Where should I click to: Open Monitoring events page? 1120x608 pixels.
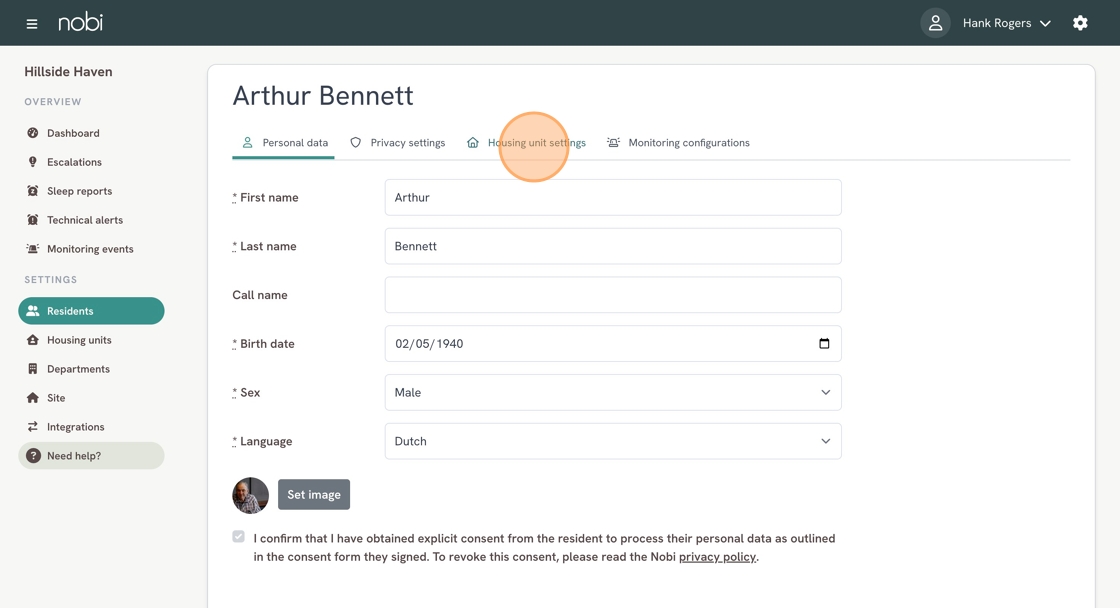pos(91,249)
